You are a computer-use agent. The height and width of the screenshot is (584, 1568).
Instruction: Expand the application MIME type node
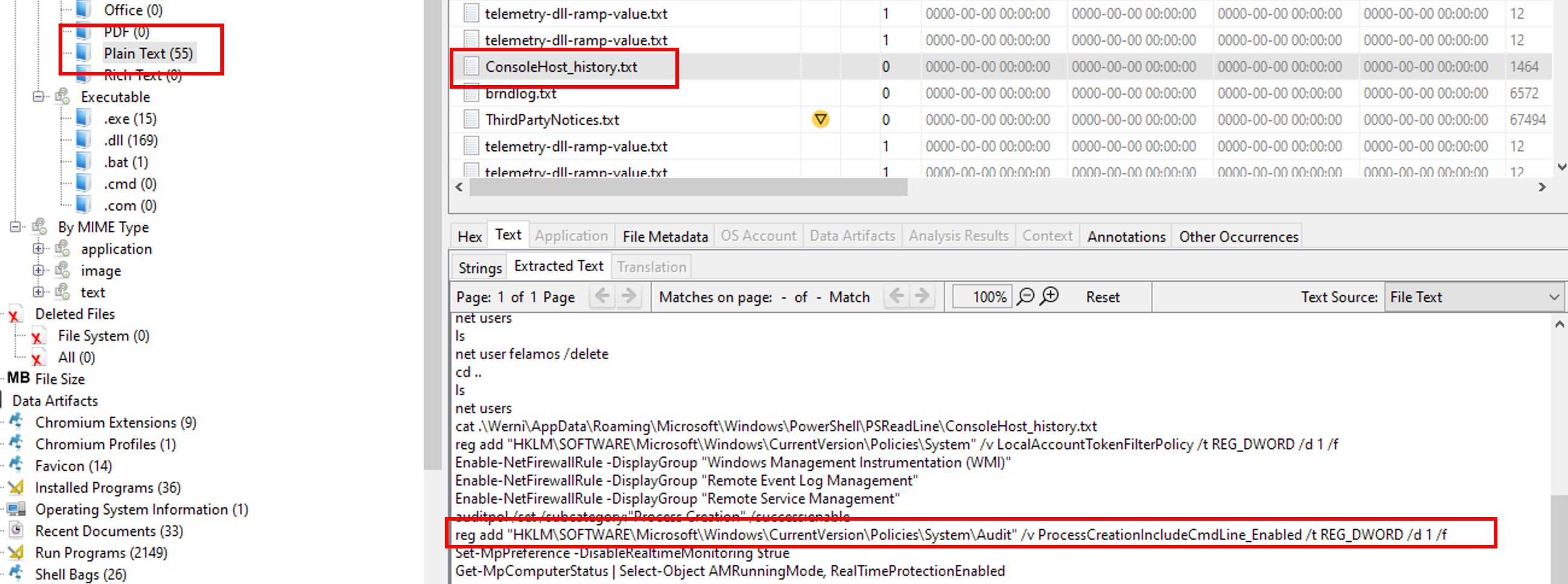click(39, 249)
